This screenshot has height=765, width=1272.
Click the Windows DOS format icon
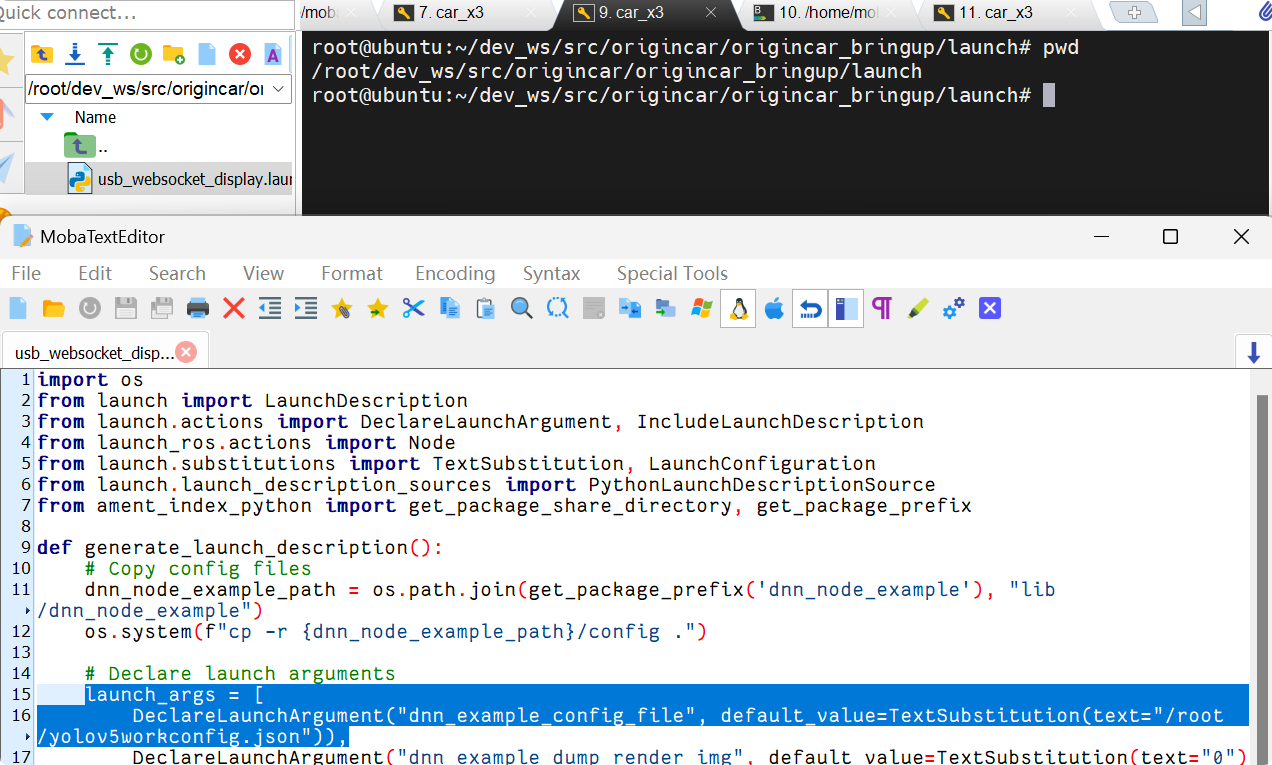pos(702,308)
